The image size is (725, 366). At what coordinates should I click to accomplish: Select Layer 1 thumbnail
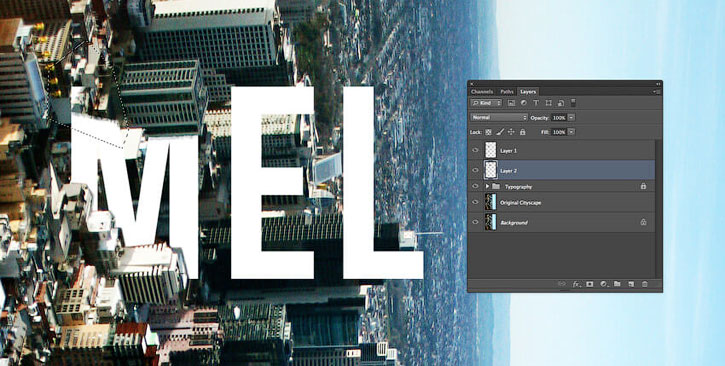491,150
